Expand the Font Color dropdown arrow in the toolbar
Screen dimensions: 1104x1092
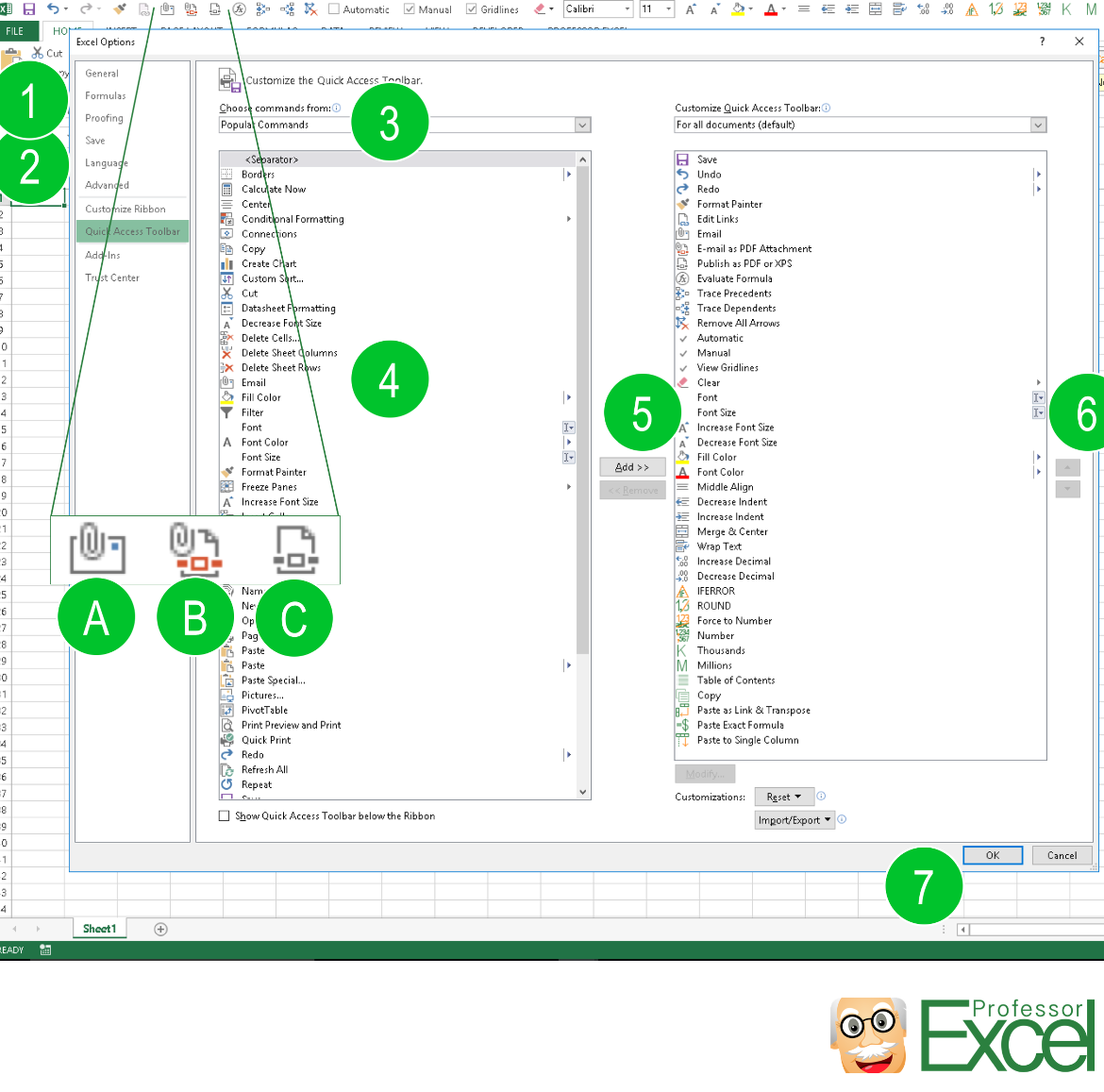tap(784, 9)
